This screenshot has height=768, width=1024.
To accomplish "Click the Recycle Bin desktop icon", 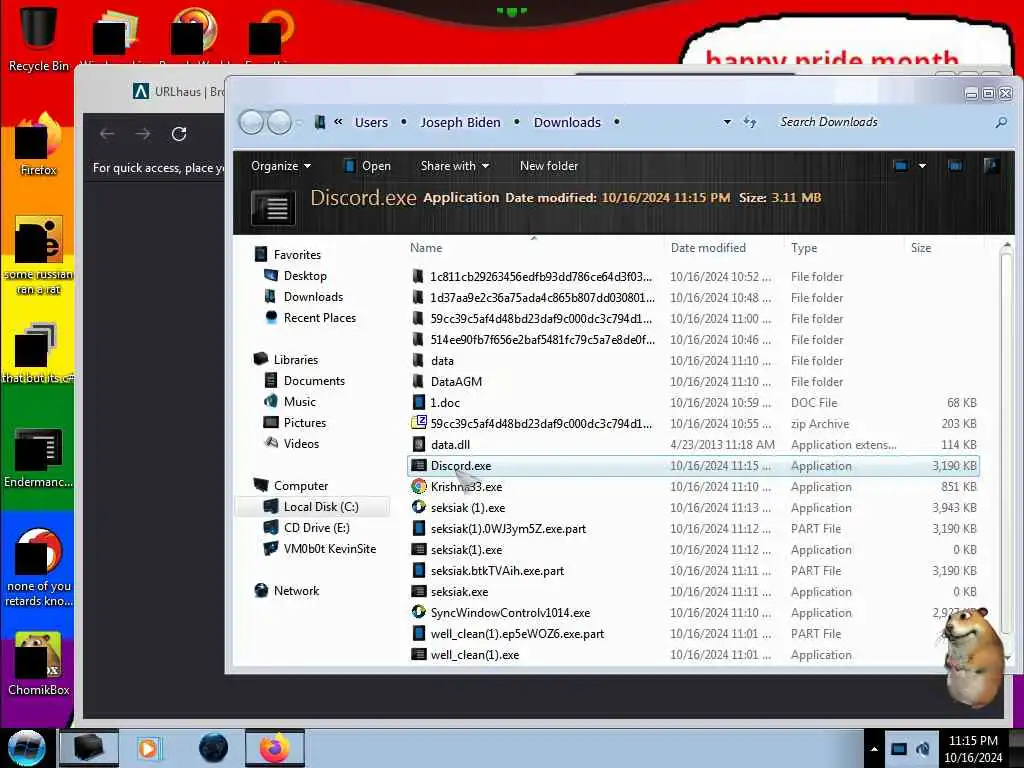I will point(38,38).
